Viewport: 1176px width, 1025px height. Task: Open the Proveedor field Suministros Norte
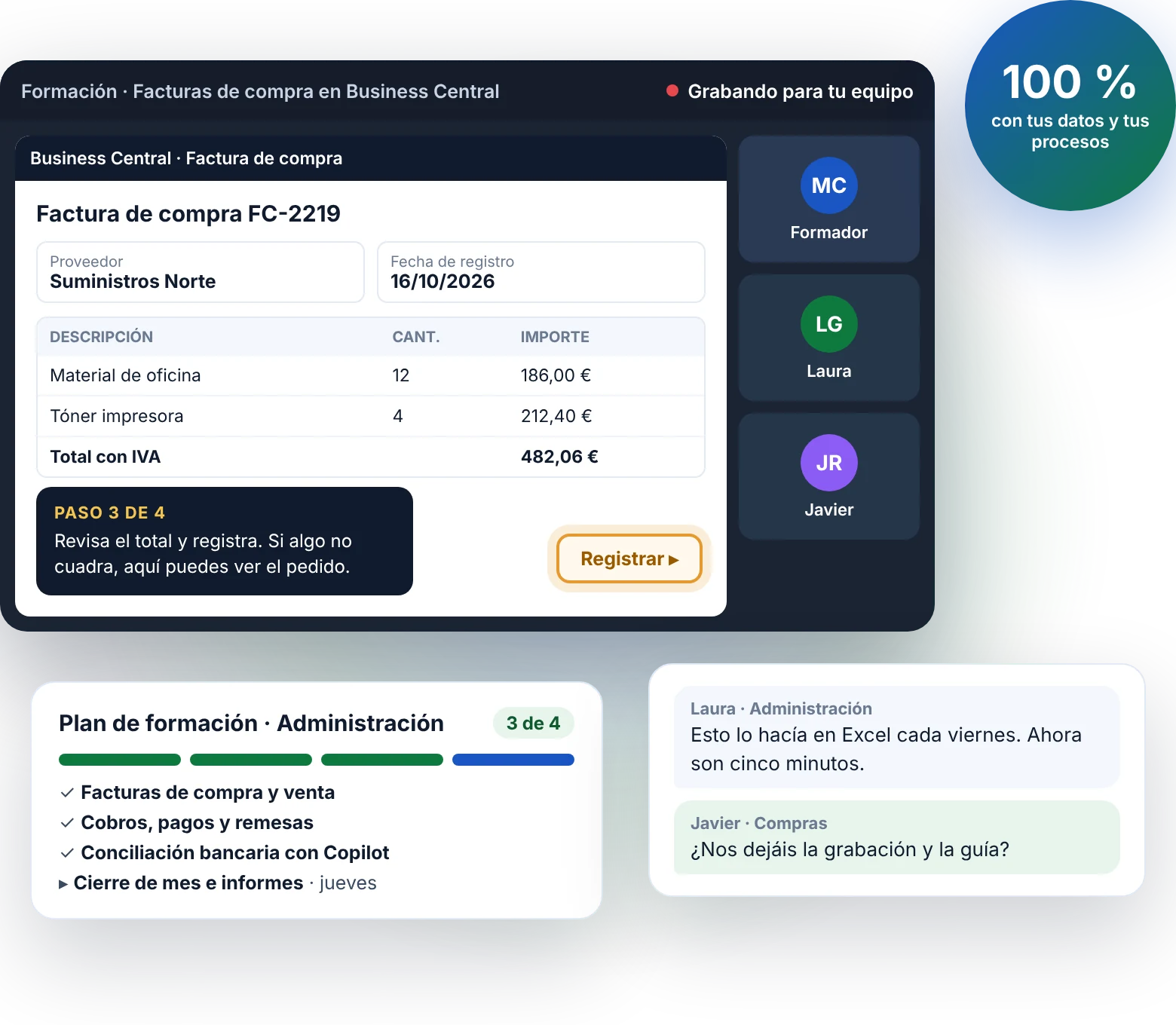click(201, 272)
